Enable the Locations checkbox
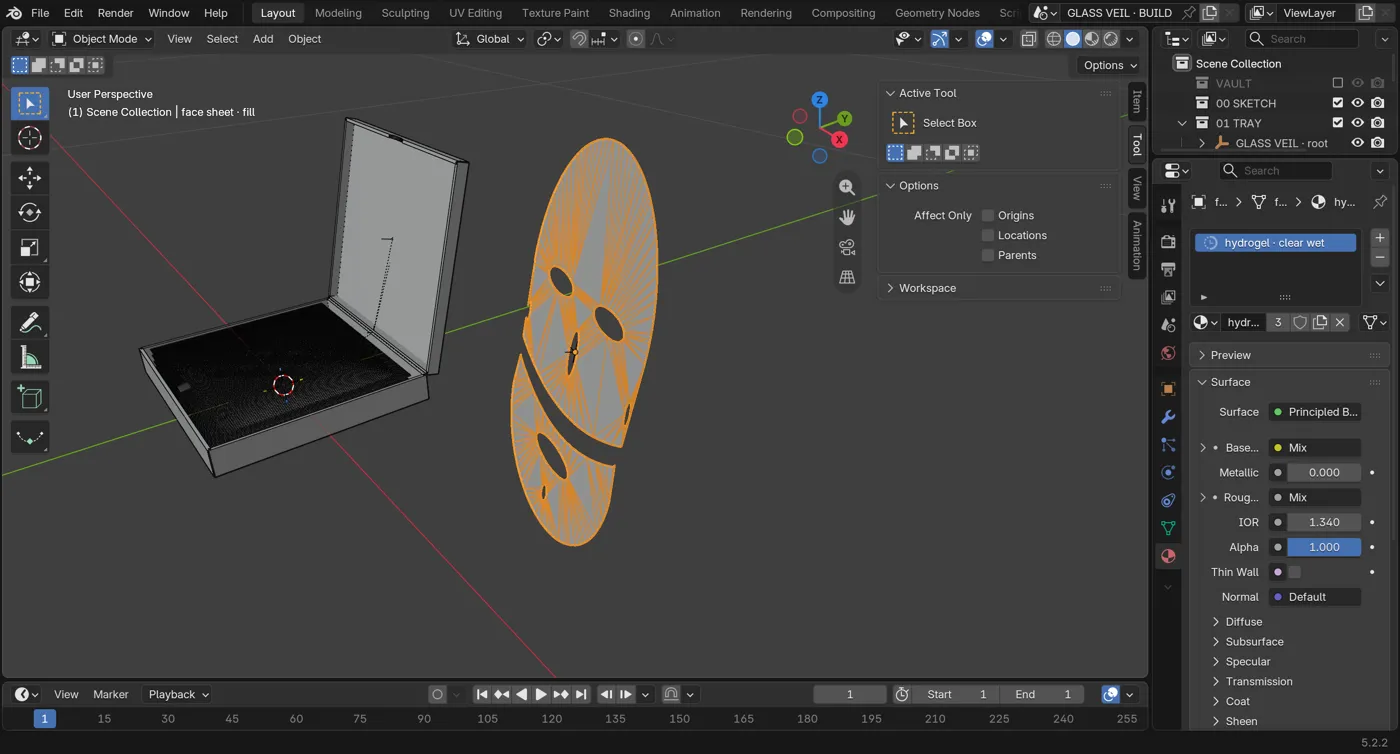 click(988, 235)
